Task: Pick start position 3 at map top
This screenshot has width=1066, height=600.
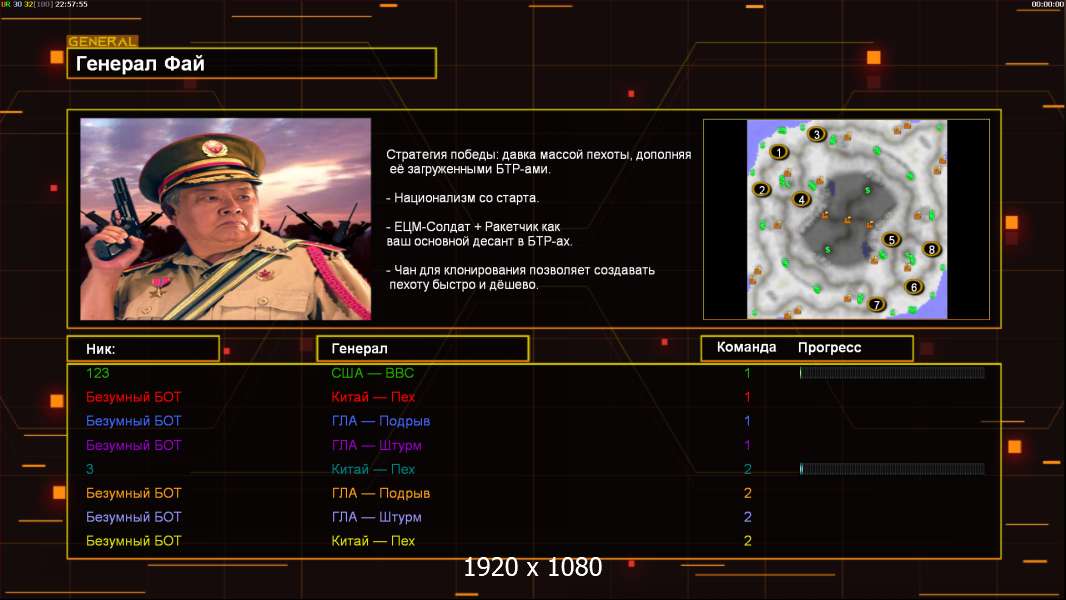Action: tap(817, 135)
